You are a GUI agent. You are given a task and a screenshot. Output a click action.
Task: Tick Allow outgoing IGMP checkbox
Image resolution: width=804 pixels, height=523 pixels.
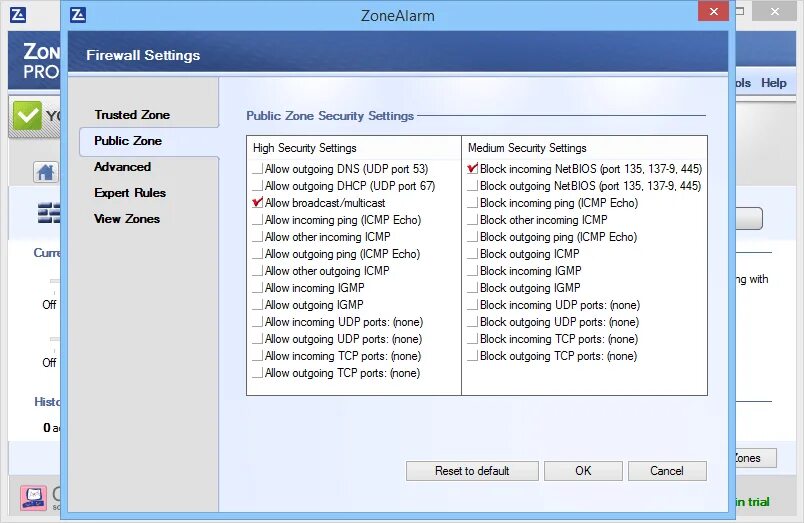point(257,305)
